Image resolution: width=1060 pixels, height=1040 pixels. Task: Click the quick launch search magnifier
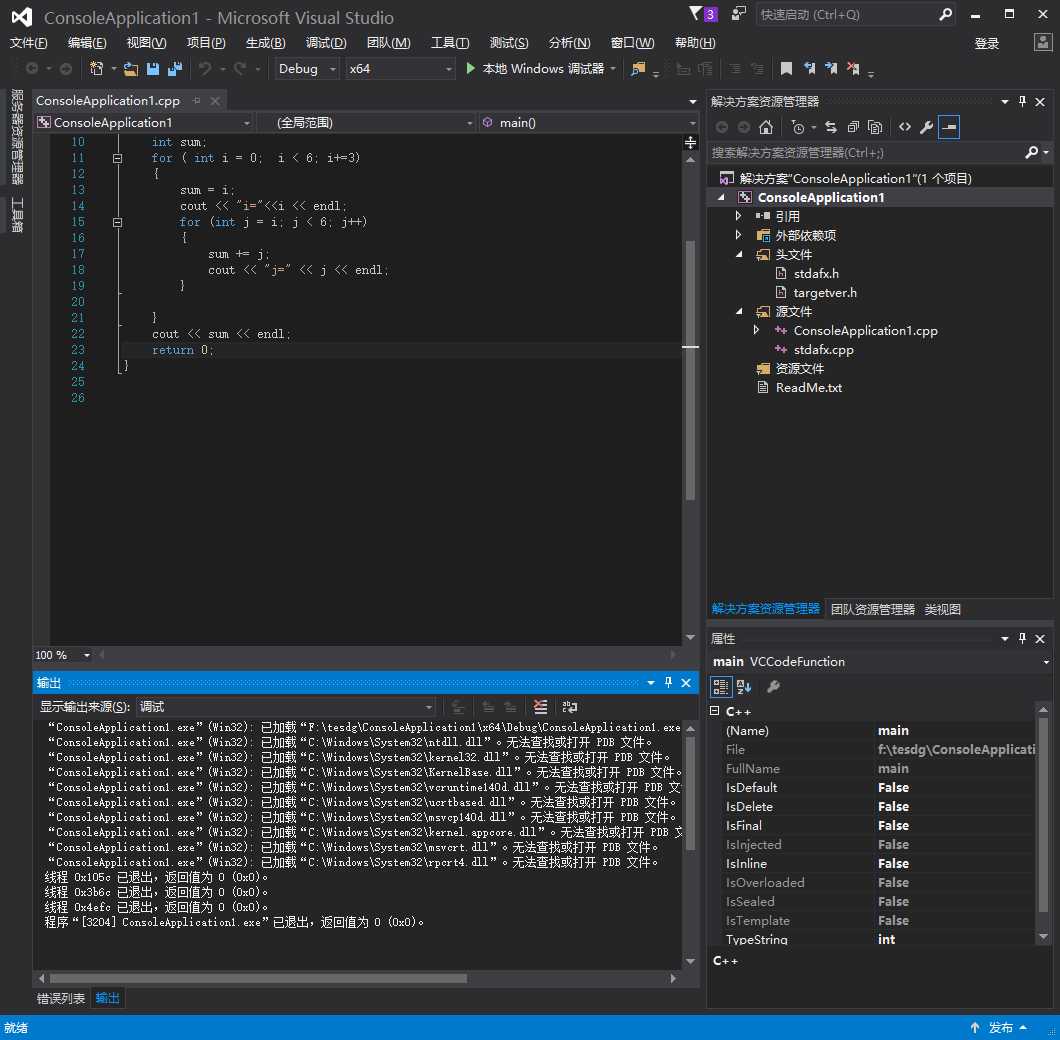click(946, 14)
